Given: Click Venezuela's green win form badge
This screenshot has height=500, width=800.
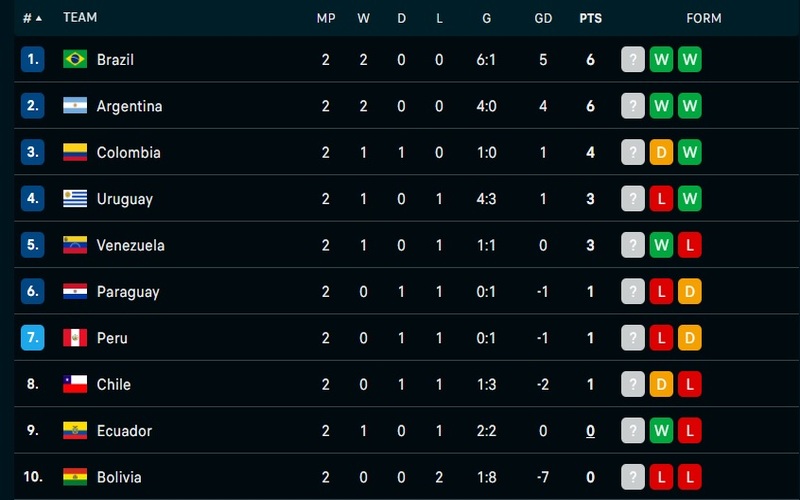Looking at the screenshot, I should [x=661, y=245].
